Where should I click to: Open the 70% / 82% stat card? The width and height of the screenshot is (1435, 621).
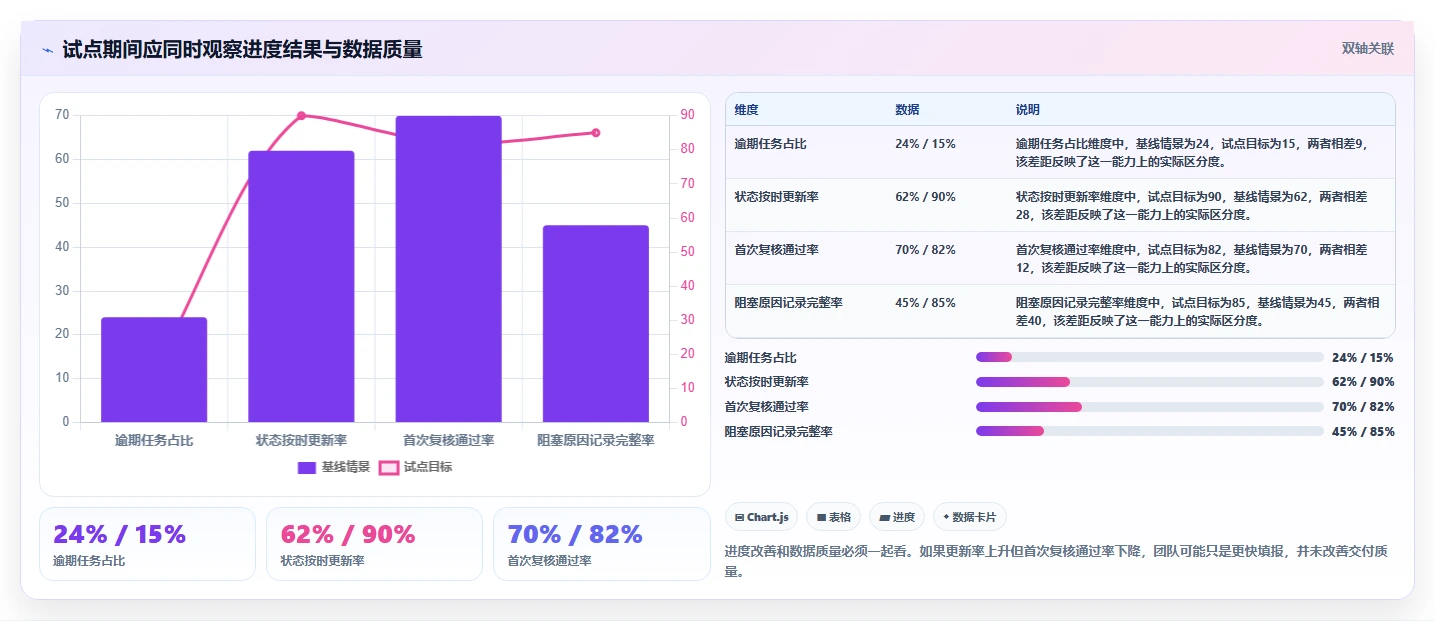601,544
